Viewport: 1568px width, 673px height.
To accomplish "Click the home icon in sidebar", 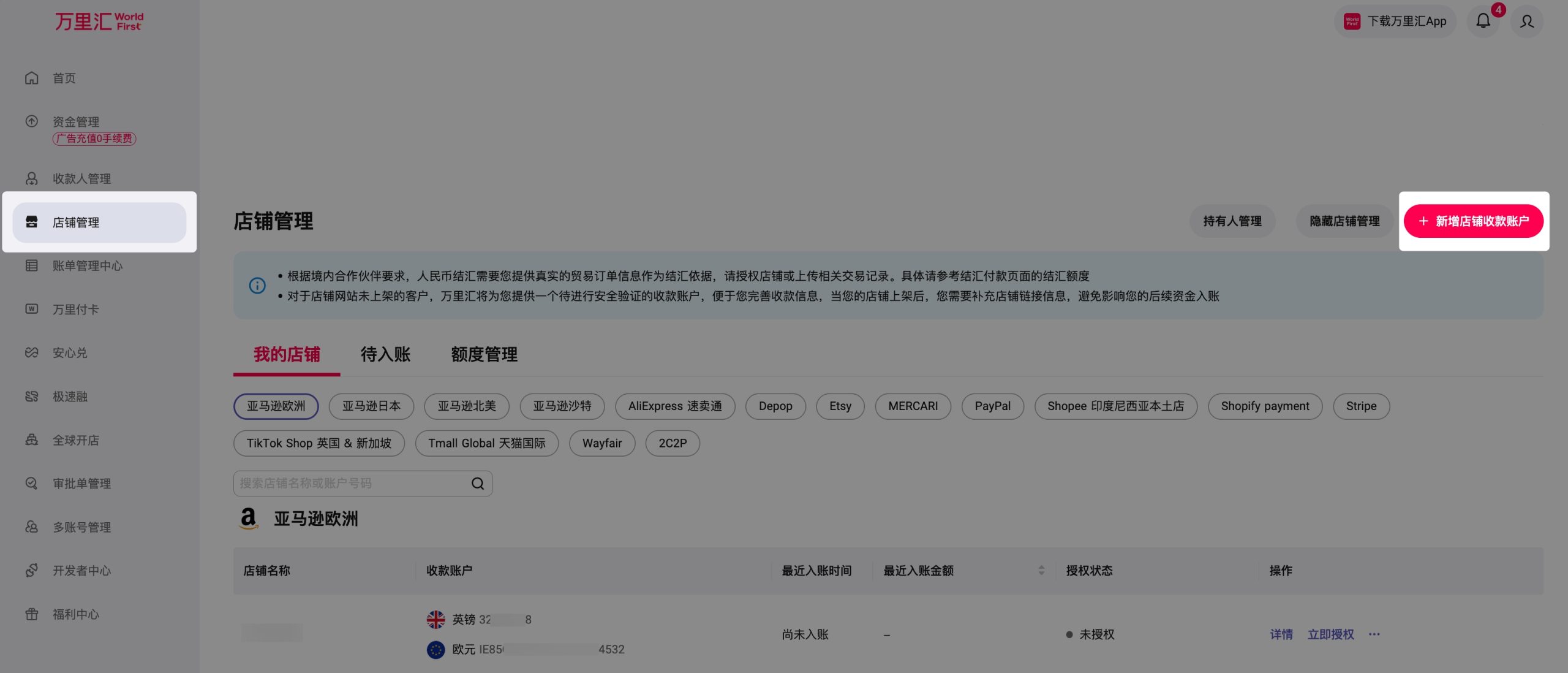I will pyautogui.click(x=32, y=78).
